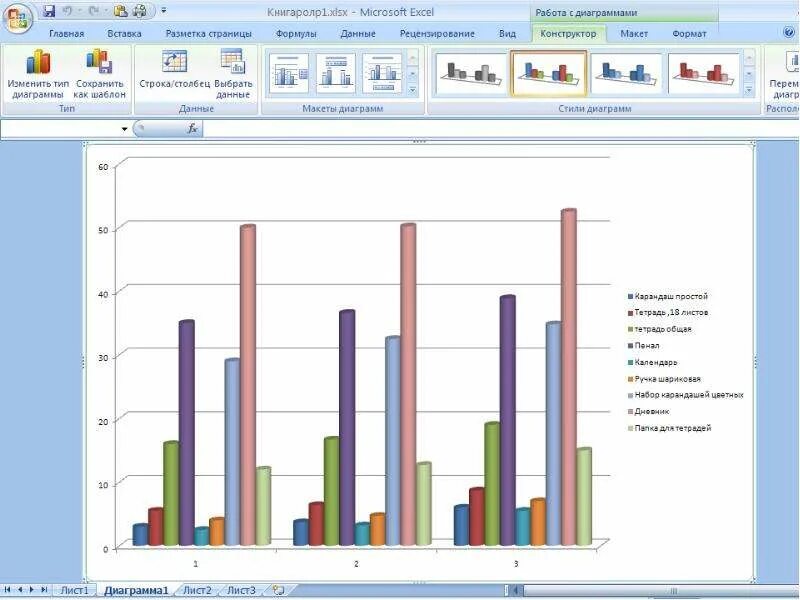Switch to the Макет chart tab
800x600 pixels.
click(634, 34)
